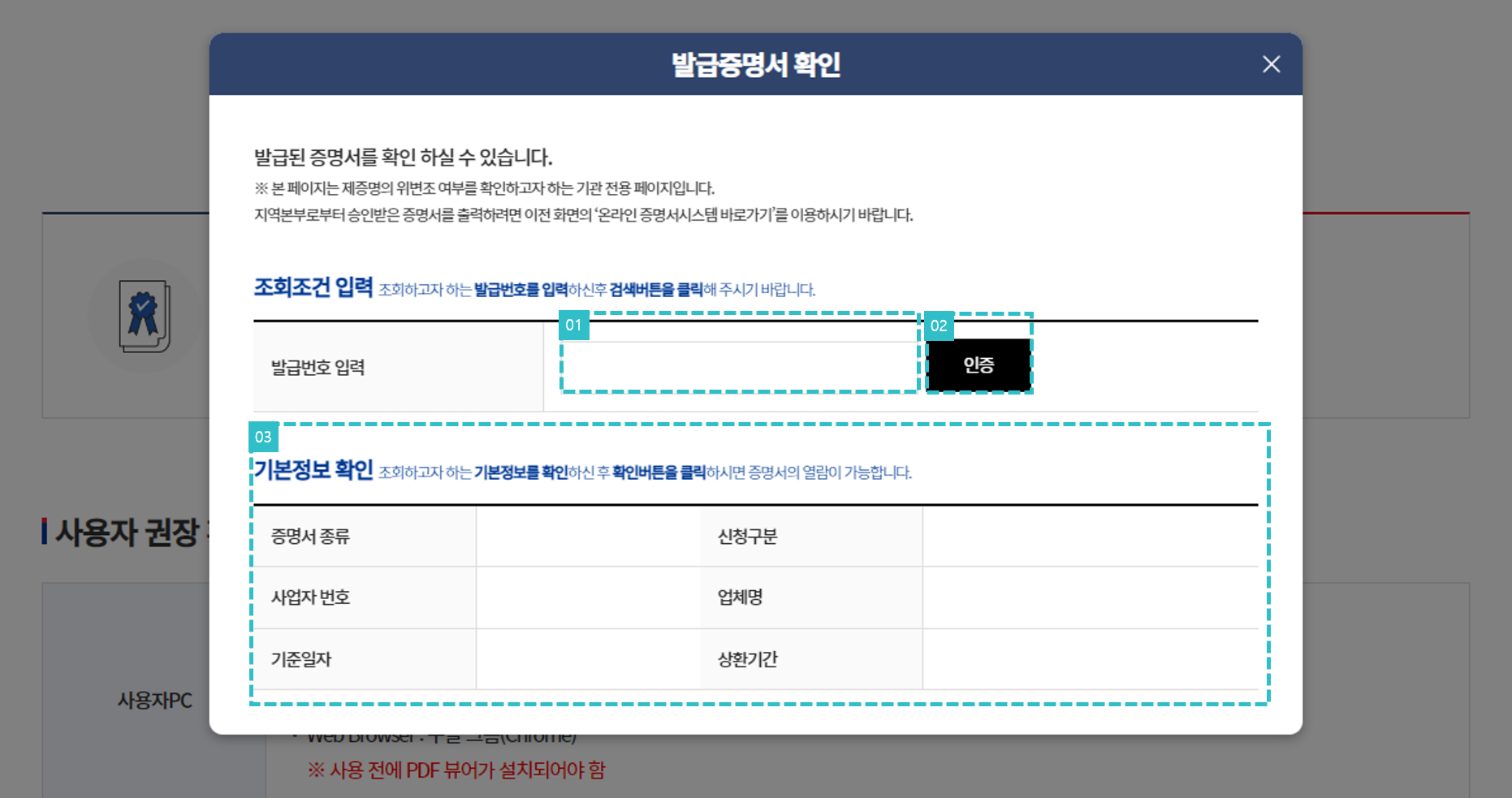Select the 업체명 label cell

[x=811, y=597]
